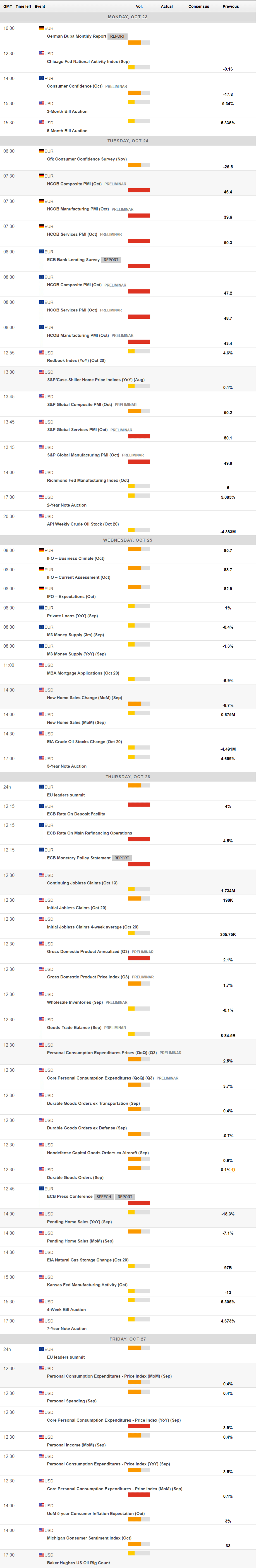Click EU flag on ECB Rate On Deposit Facility
Screen dimensions: 256x1568
41,806
